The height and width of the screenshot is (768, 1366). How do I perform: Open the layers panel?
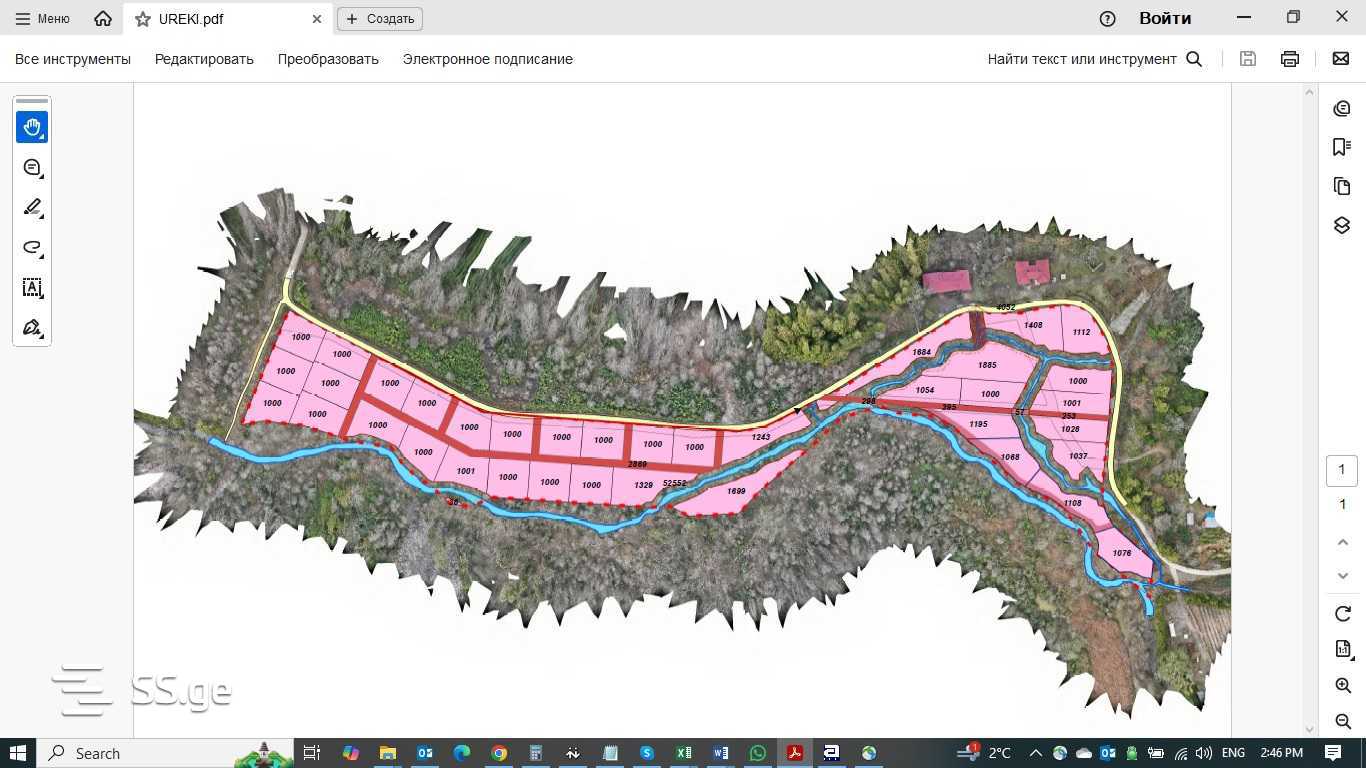pos(1342,226)
